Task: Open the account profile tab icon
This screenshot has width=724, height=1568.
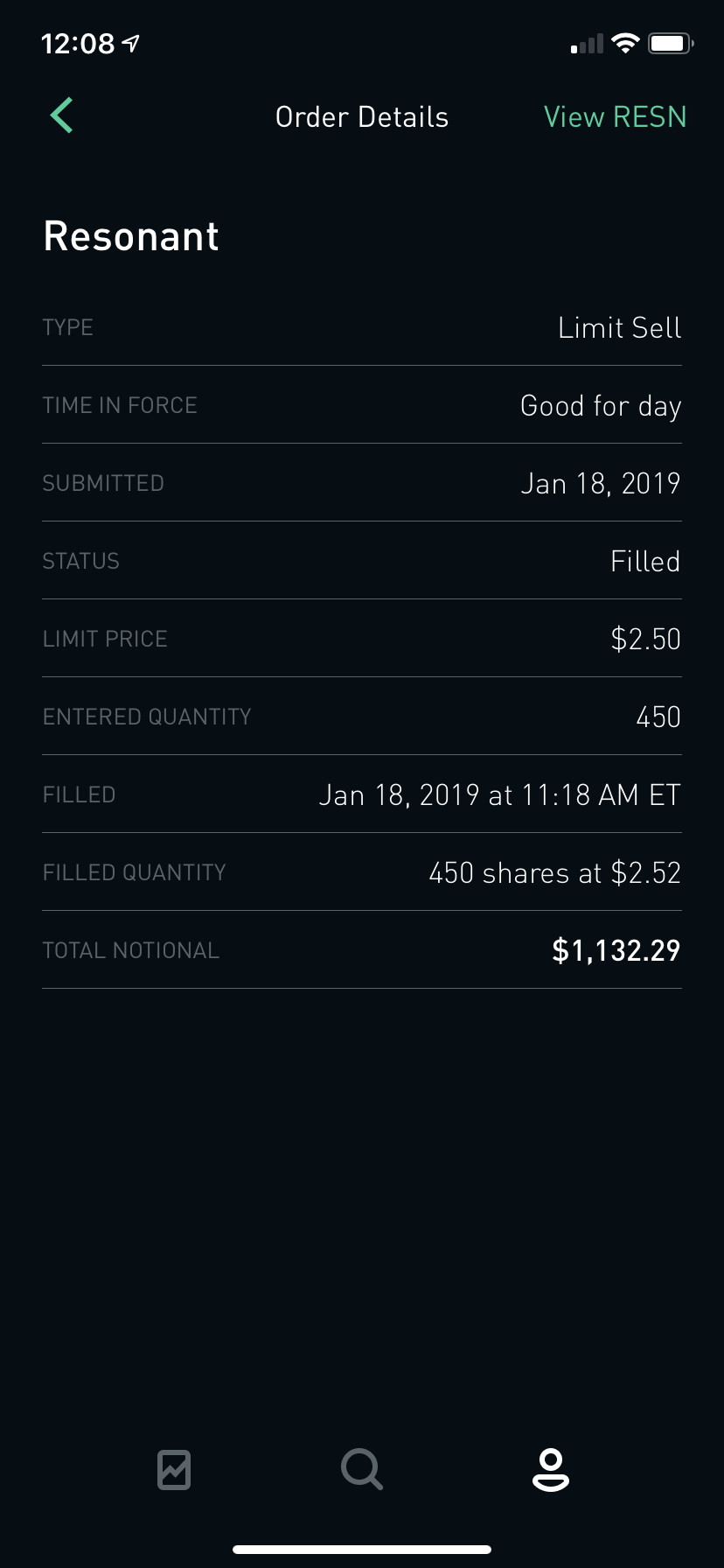Action: tap(550, 1469)
